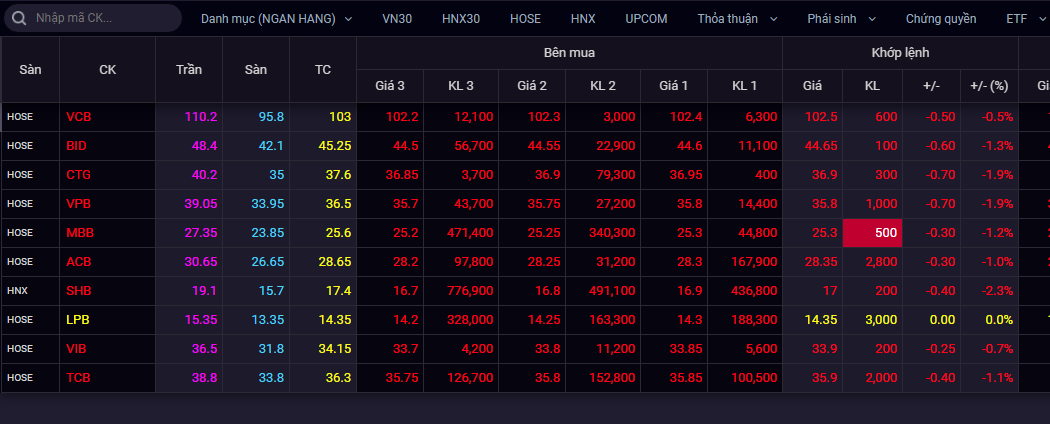Click BID floor price 42.1
The image size is (1050, 424).
[x=271, y=145]
